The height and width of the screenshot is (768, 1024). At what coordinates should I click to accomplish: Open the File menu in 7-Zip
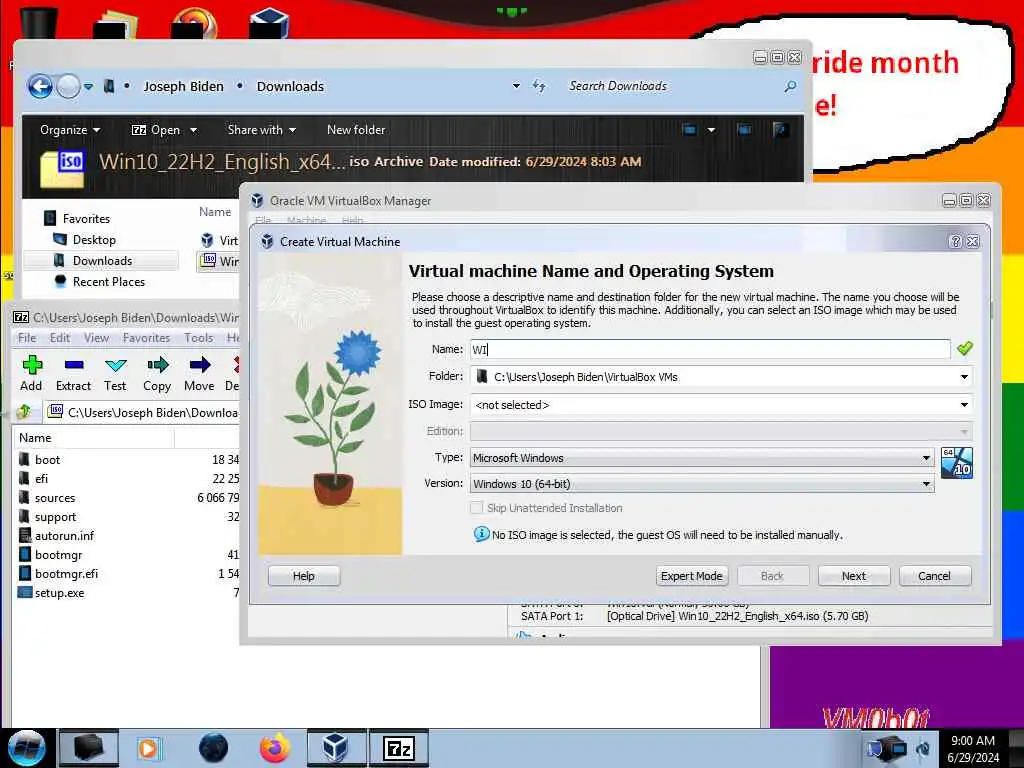point(27,338)
